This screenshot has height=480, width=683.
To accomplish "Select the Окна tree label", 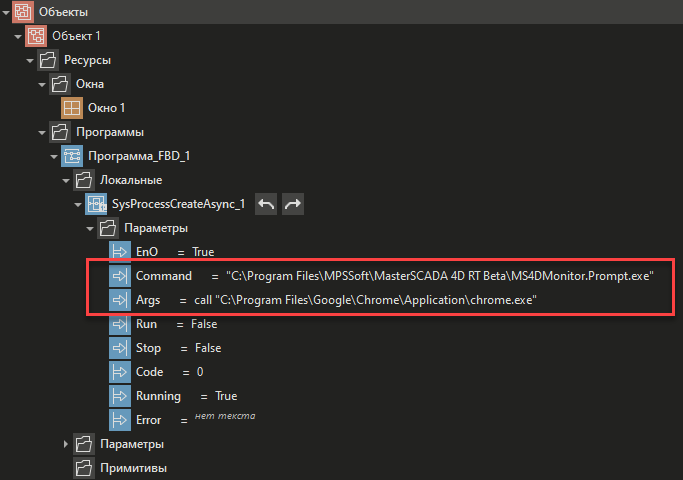I will tap(90, 84).
